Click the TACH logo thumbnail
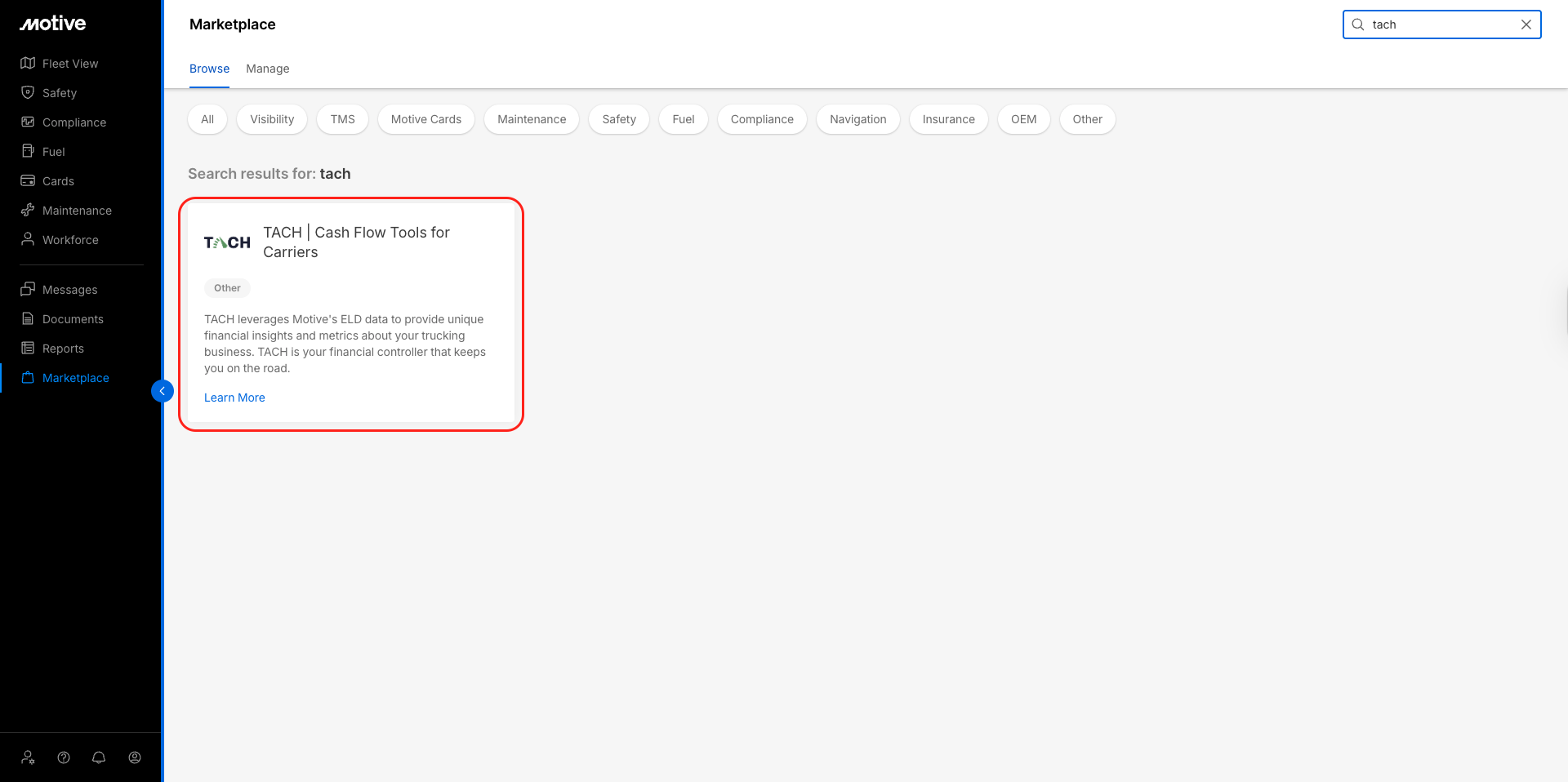Image resolution: width=1568 pixels, height=782 pixels. pos(227,242)
